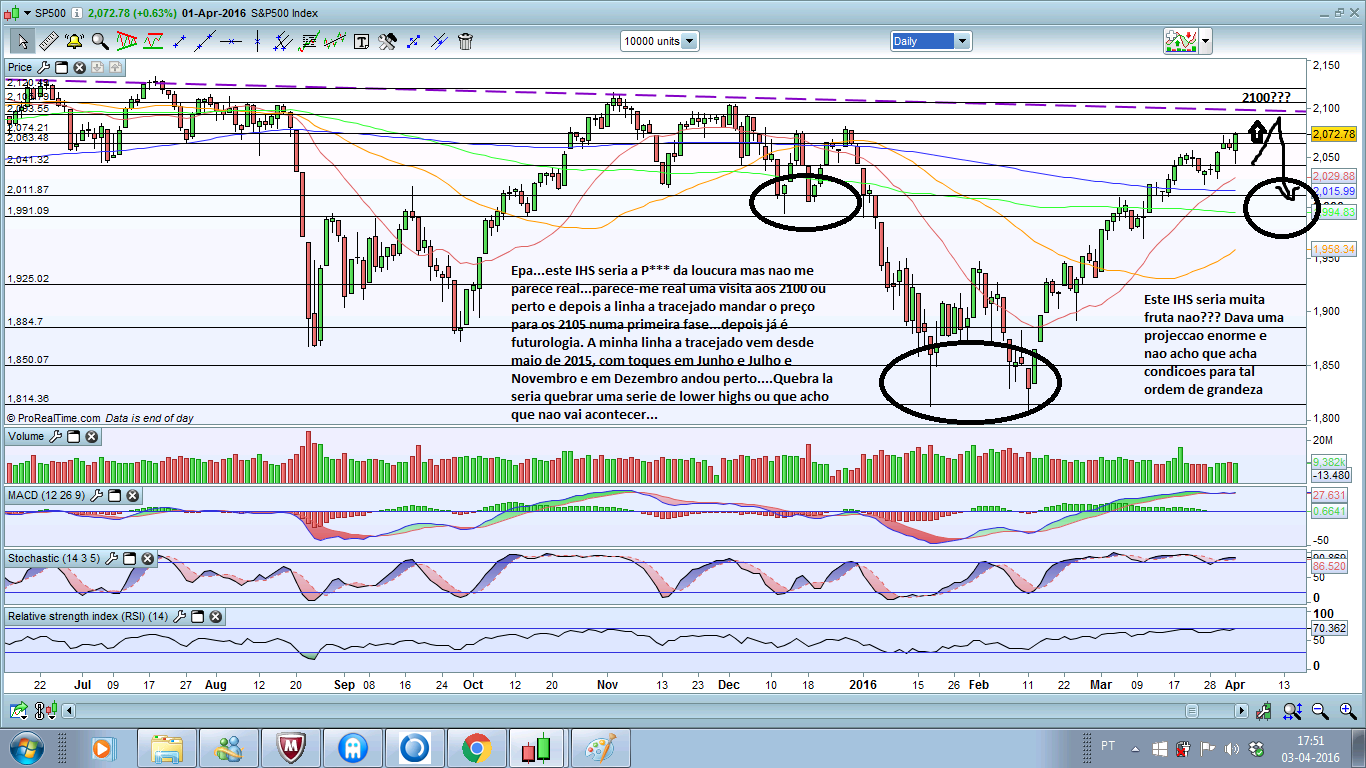Click the SP500 info icon
This screenshot has height=768, width=1366.
[77, 12]
